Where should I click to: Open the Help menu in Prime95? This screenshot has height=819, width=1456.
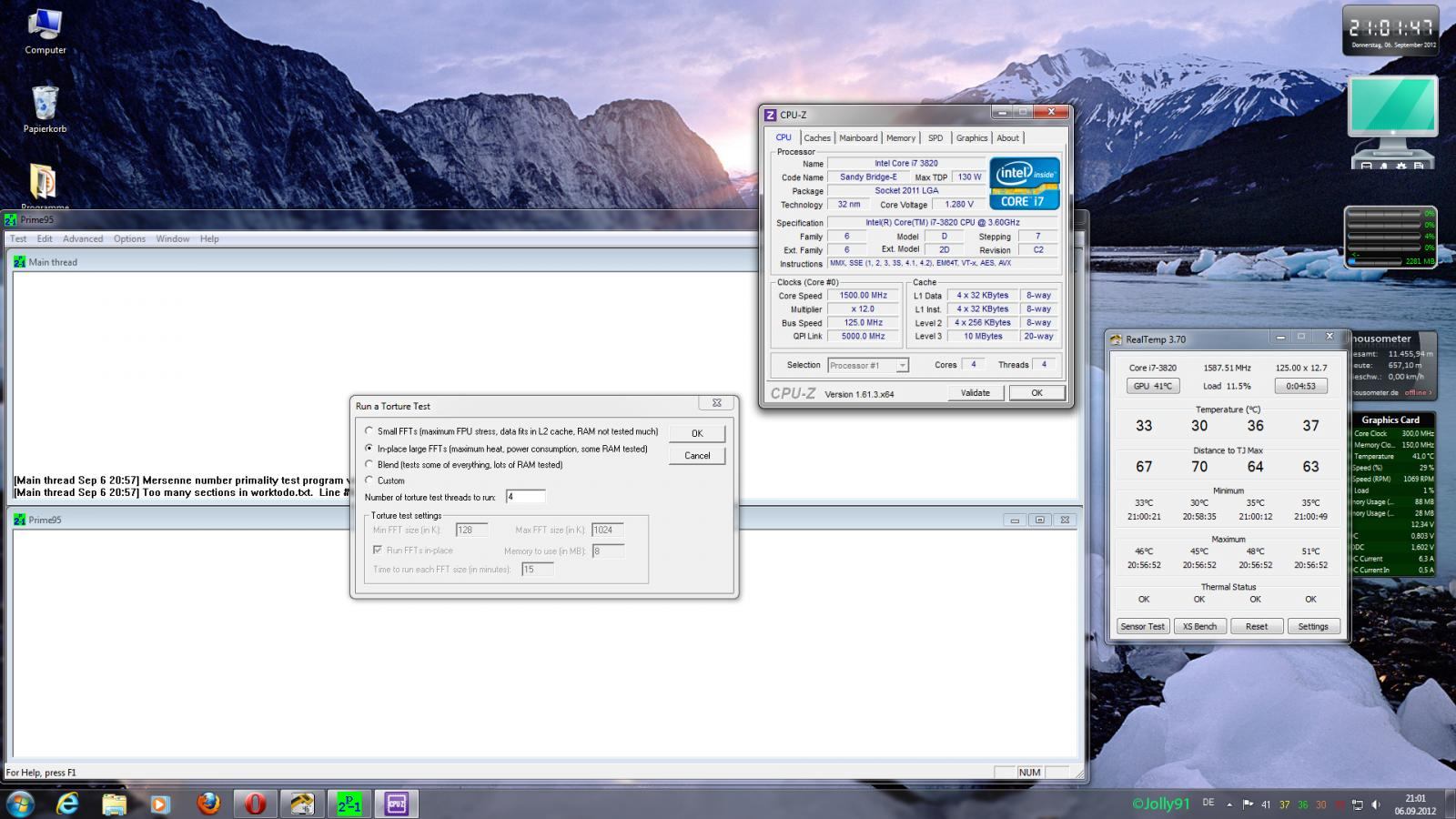[209, 238]
